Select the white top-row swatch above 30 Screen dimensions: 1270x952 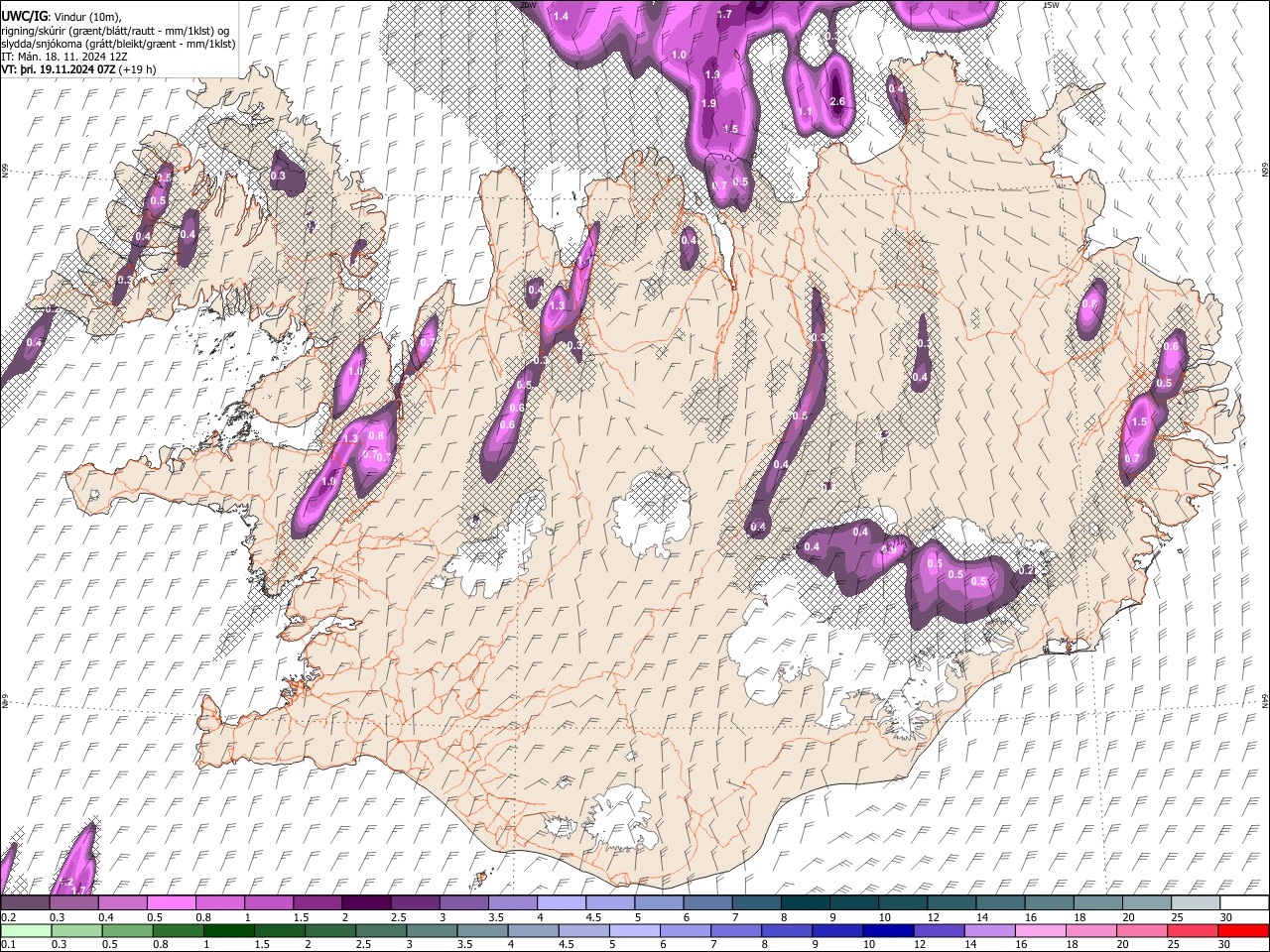[x=1244, y=903]
